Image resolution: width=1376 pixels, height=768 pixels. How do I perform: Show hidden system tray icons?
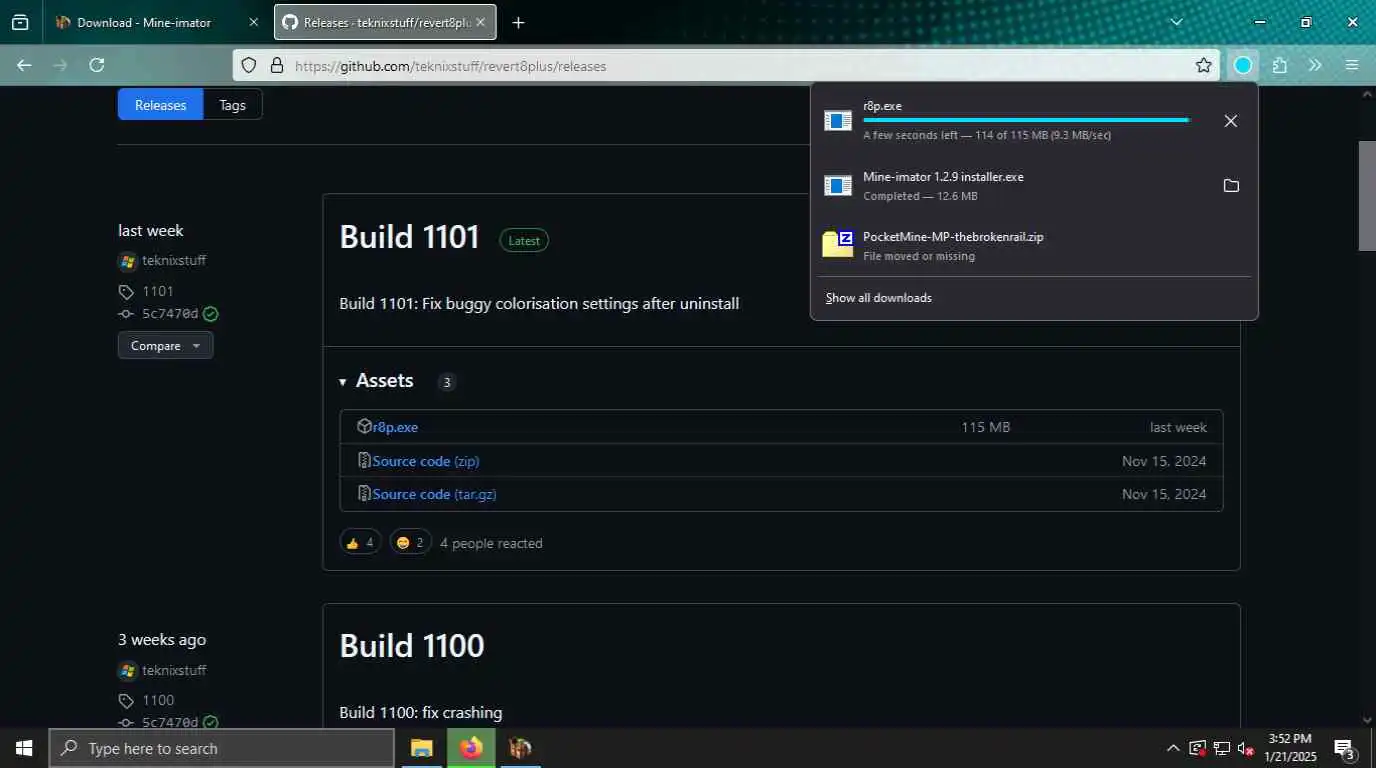(1173, 748)
